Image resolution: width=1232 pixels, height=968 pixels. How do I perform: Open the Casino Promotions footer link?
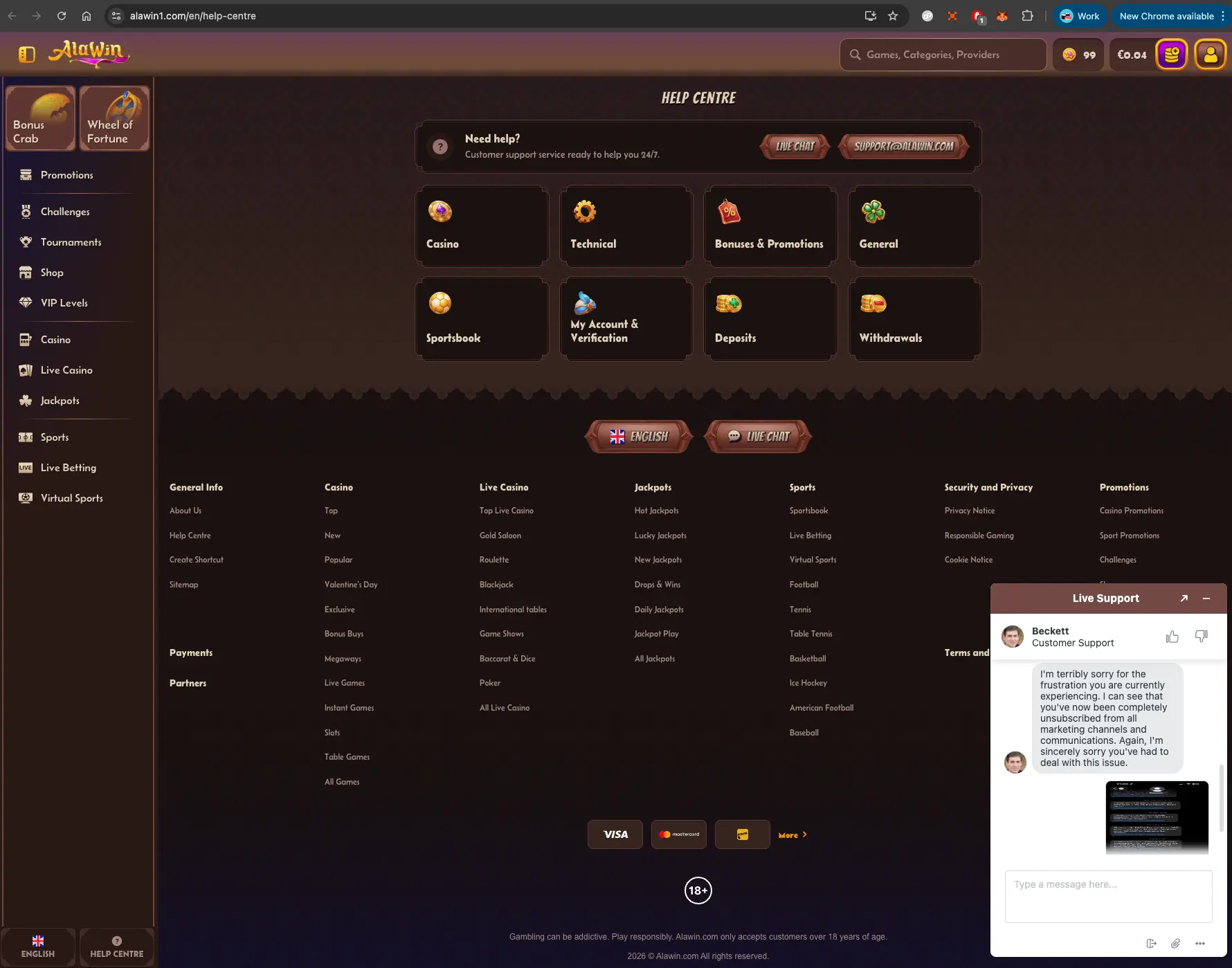click(x=1132, y=511)
